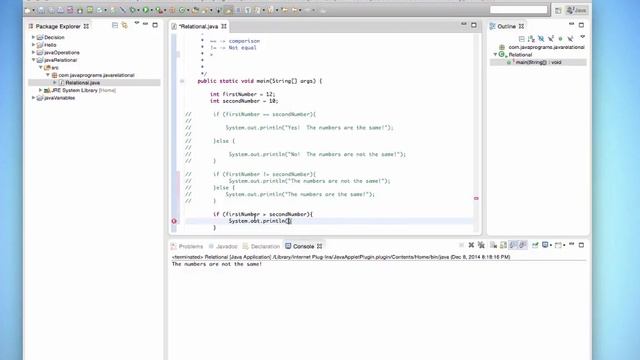Toggle Sort alphabetically in Outline toolbar
Viewport: 640px width, 360px height.
pyautogui.click(x=531, y=39)
